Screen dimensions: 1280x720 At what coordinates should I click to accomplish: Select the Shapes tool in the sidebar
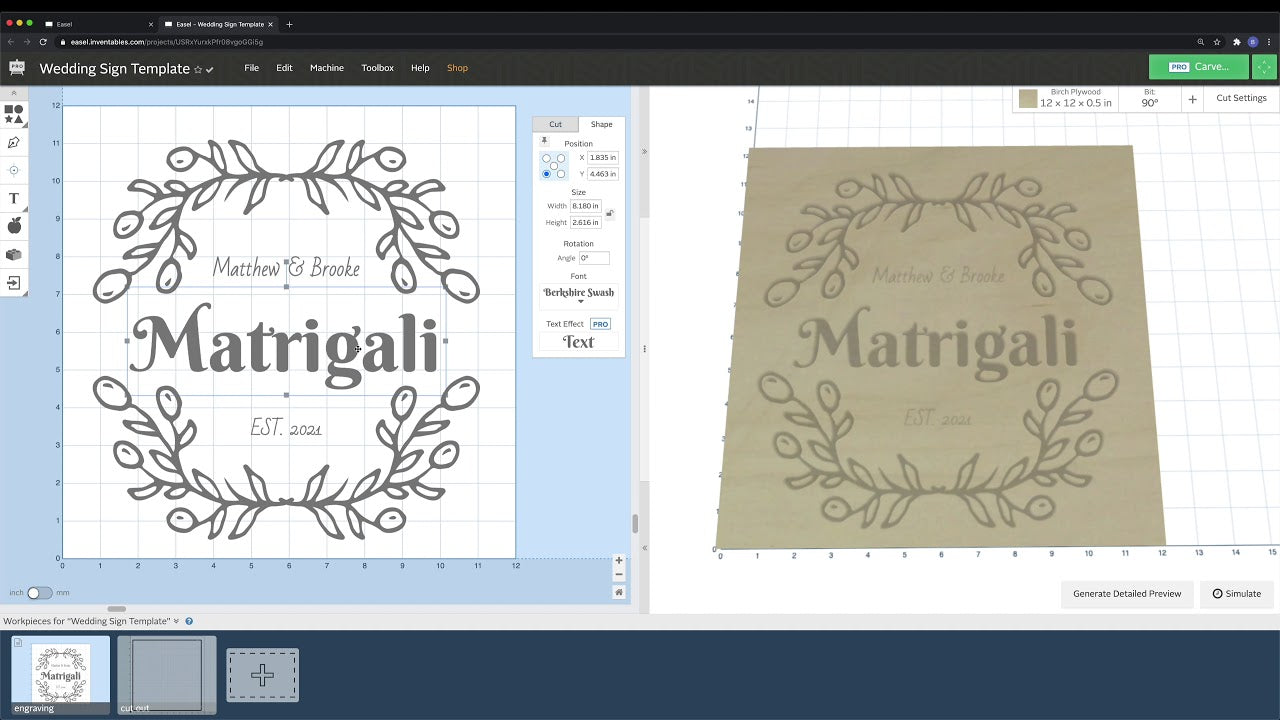(13, 113)
